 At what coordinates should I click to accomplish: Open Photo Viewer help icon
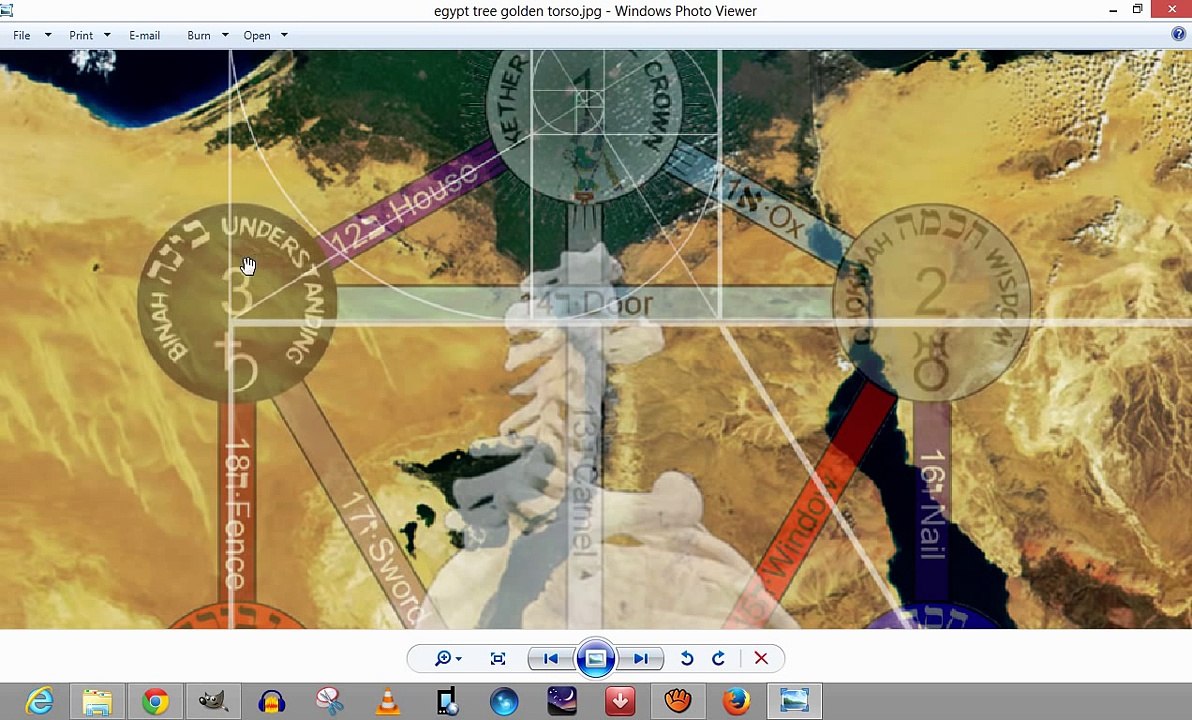click(1178, 33)
